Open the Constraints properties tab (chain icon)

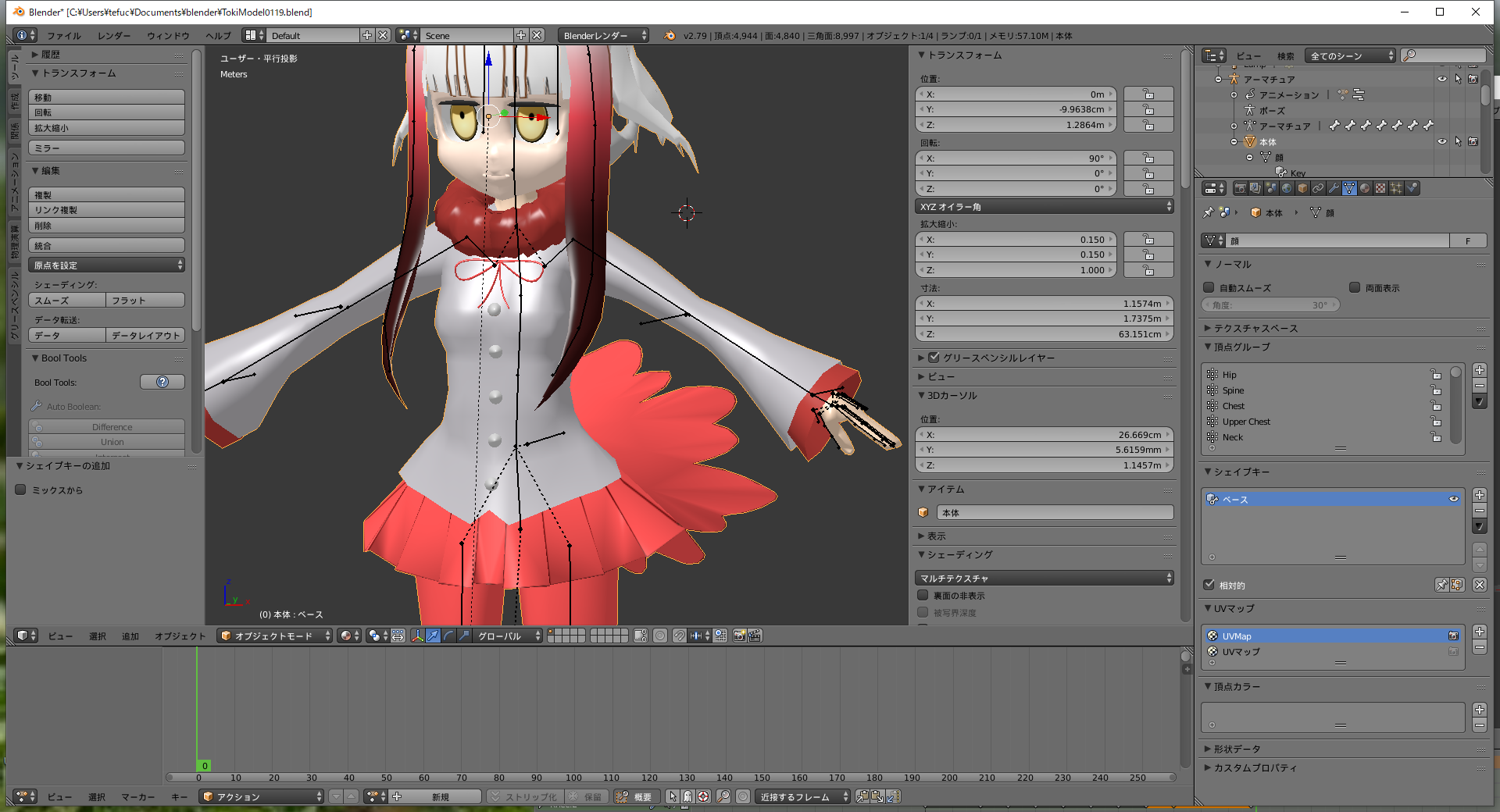click(1318, 188)
